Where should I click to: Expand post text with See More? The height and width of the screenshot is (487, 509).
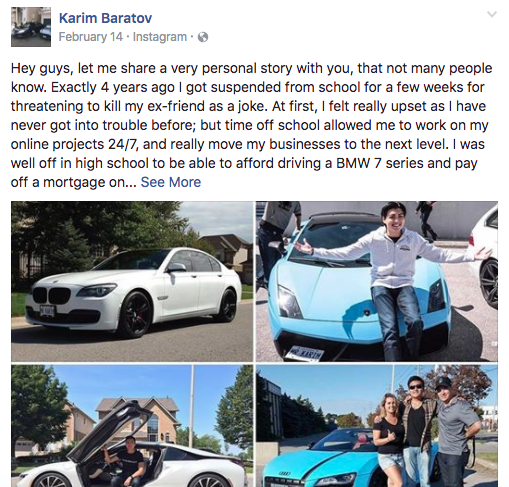171,182
